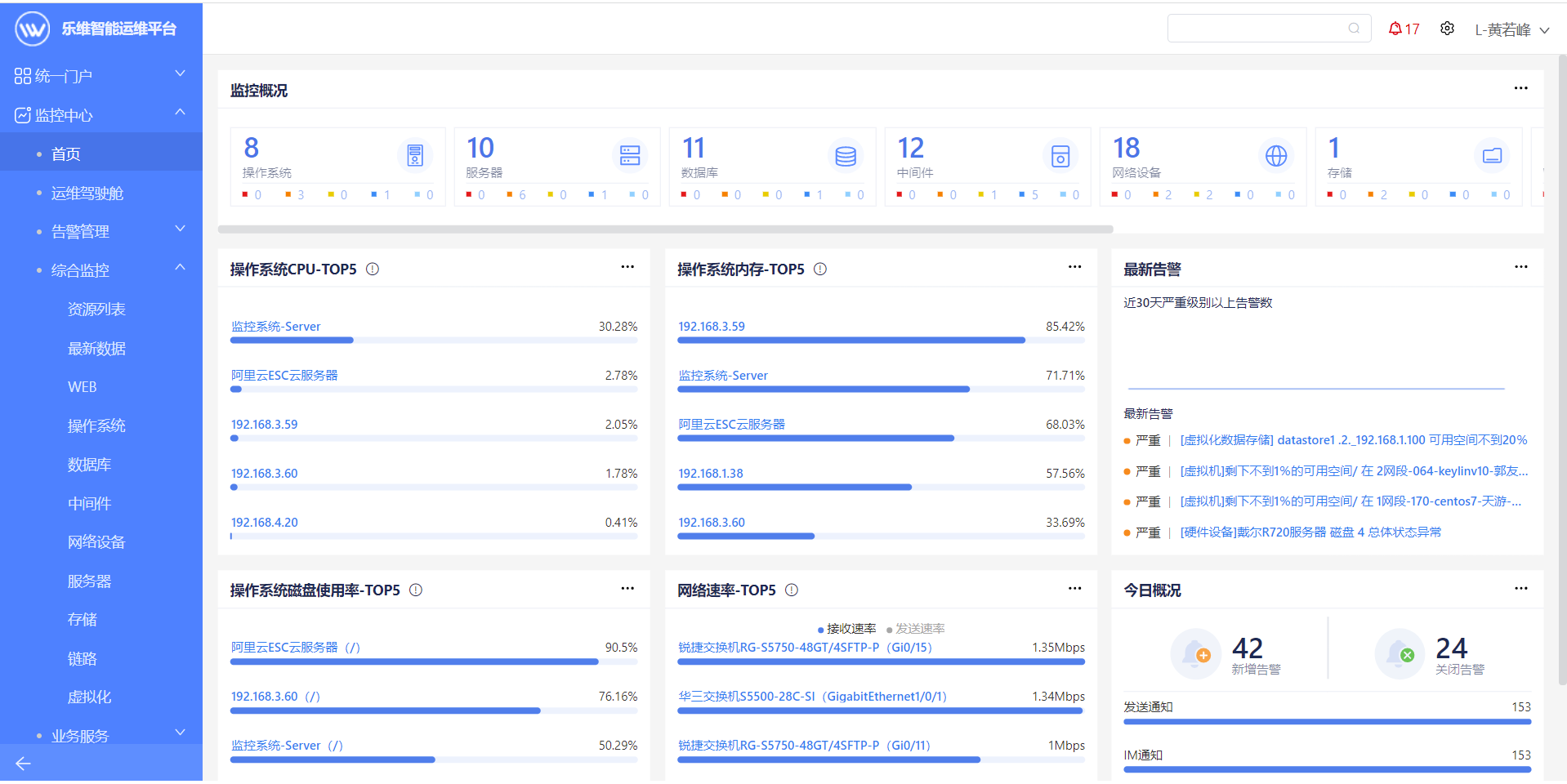This screenshot has height=784, width=1567.
Task: Toggle 接收速率 legend series
Action: (846, 629)
